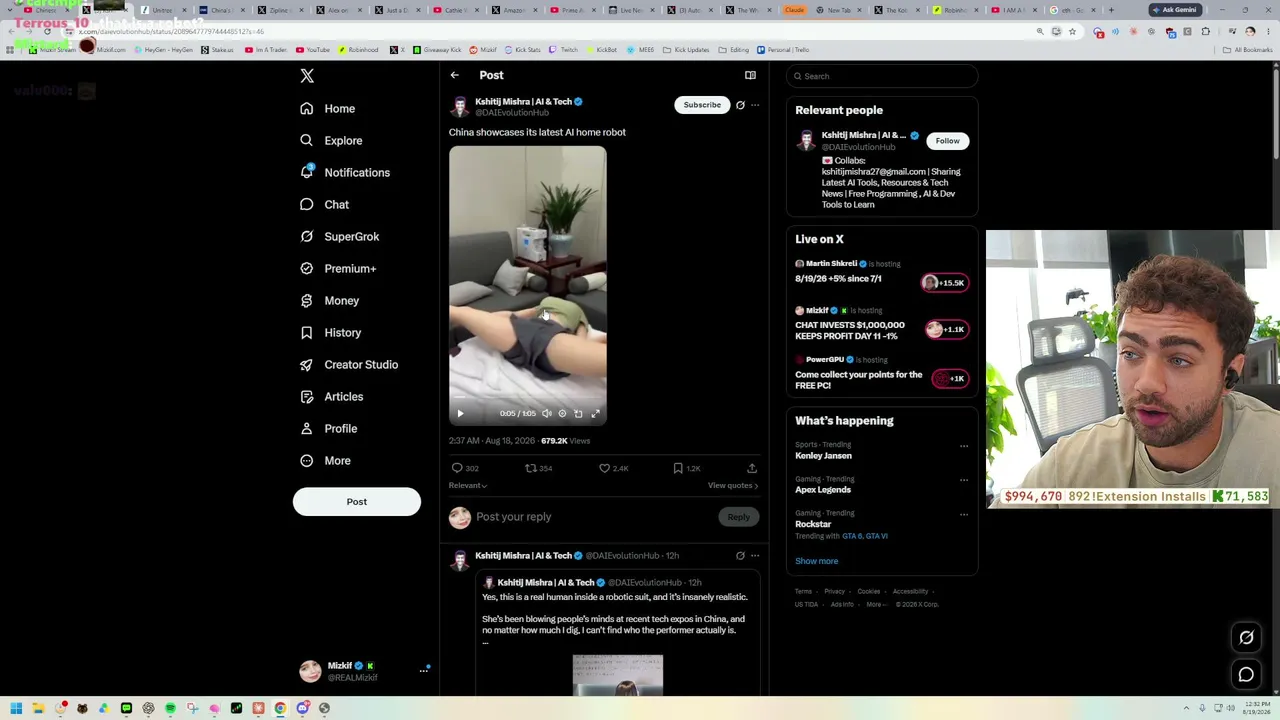Open Explore in the sidebar
Viewport: 1280px width, 720px height.
coord(331,141)
